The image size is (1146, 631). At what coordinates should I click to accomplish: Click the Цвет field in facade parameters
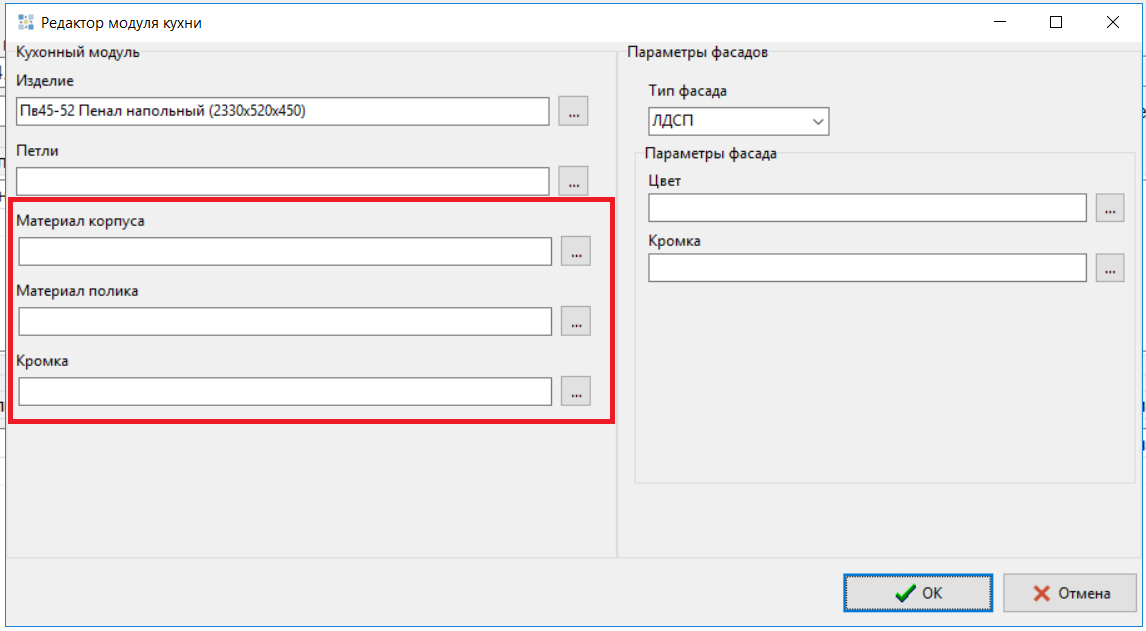click(867, 208)
